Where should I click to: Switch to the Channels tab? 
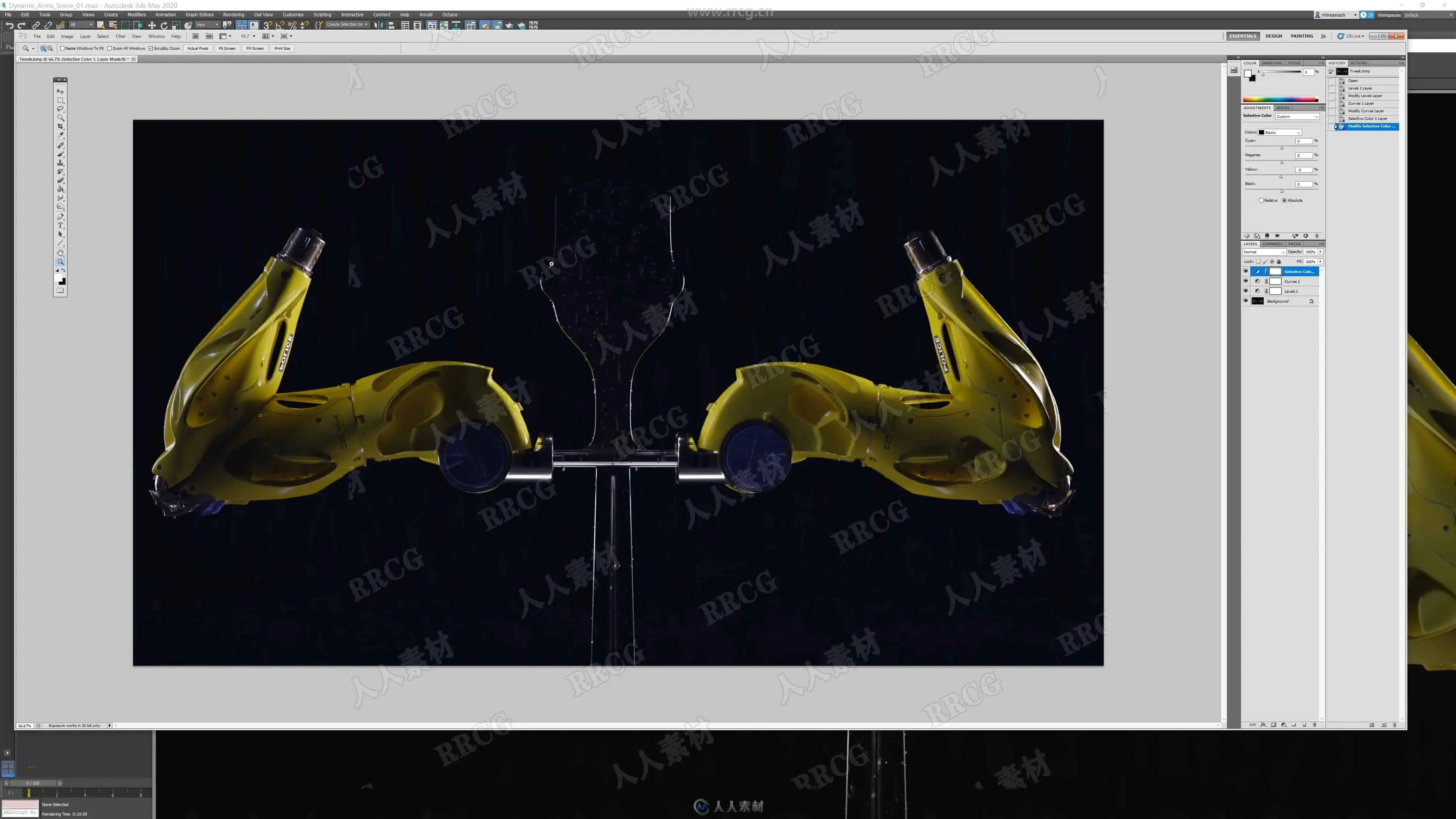tap(1272, 243)
